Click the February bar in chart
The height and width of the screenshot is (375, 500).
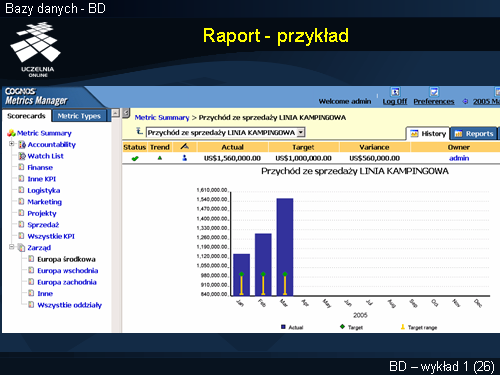[x=263, y=264]
